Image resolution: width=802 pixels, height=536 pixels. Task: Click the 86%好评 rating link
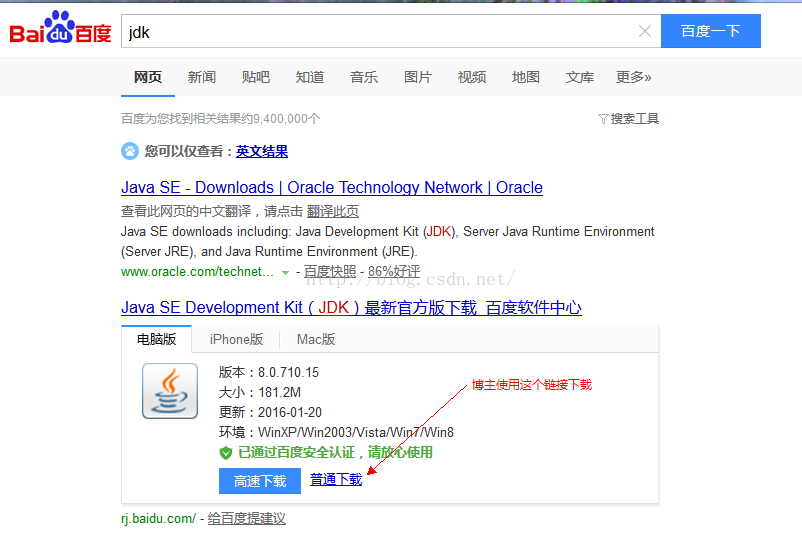pos(394,272)
